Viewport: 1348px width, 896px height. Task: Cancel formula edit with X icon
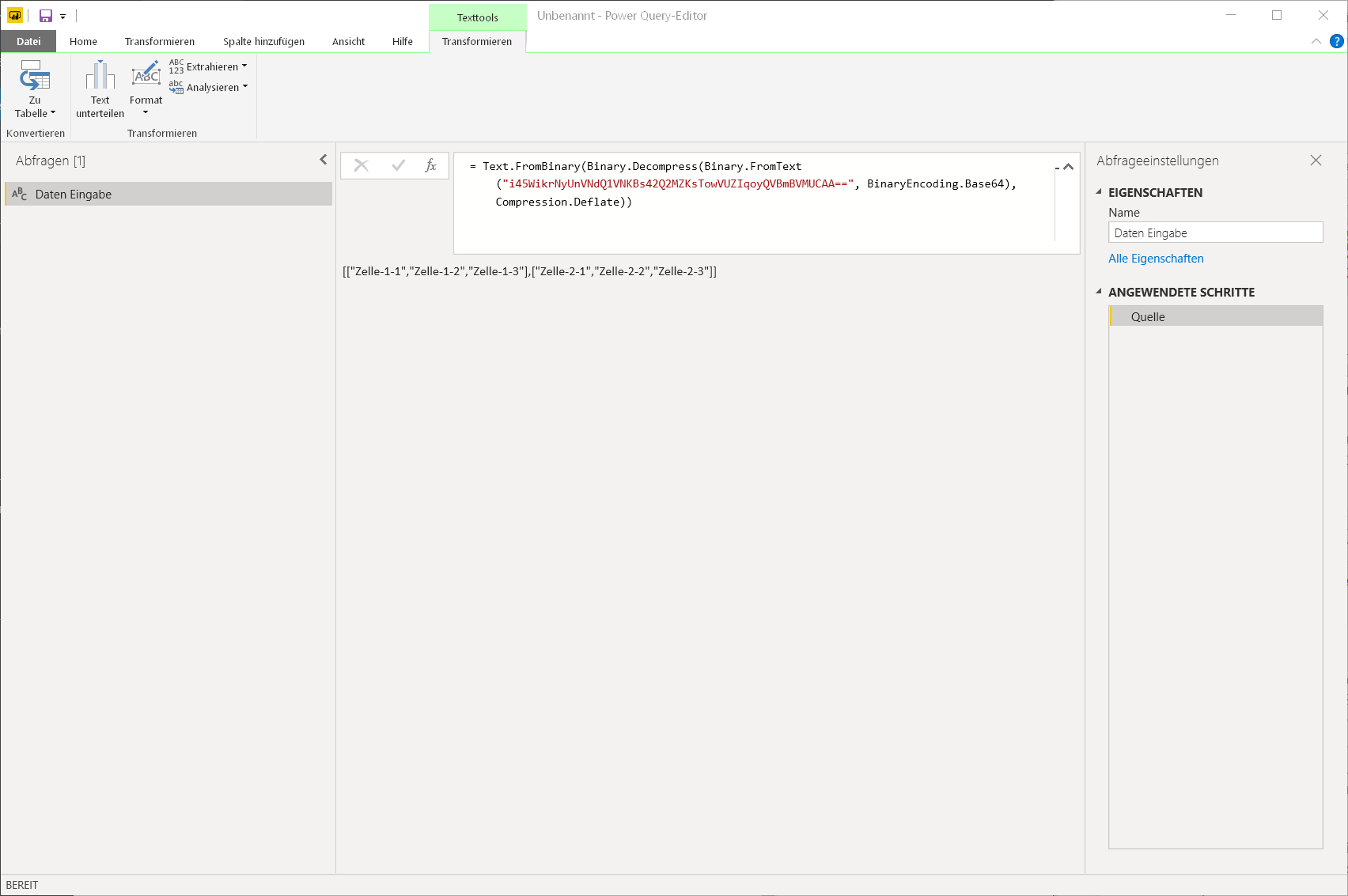click(x=362, y=165)
